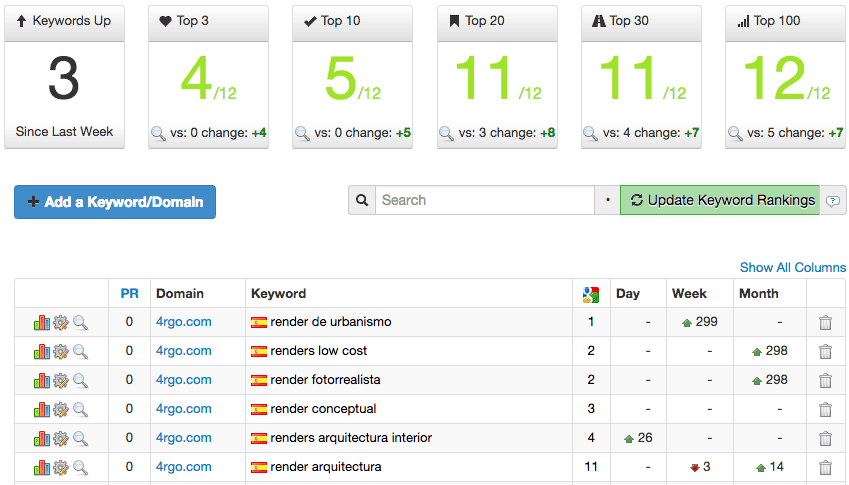This screenshot has width=849, height=485.
Task: Open chart icon for render de urbanismo
Action: (42, 323)
